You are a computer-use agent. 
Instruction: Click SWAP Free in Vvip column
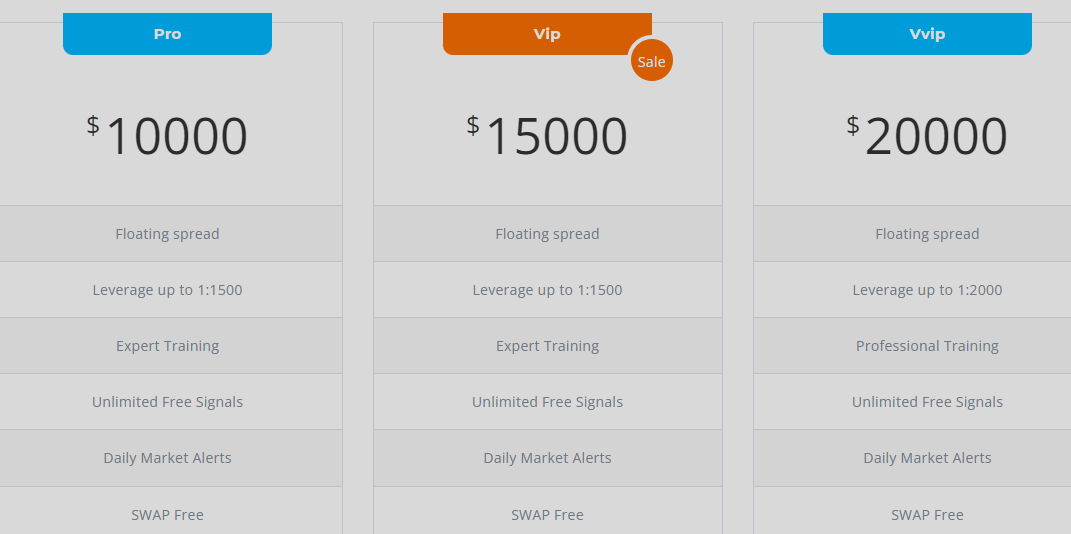point(927,515)
